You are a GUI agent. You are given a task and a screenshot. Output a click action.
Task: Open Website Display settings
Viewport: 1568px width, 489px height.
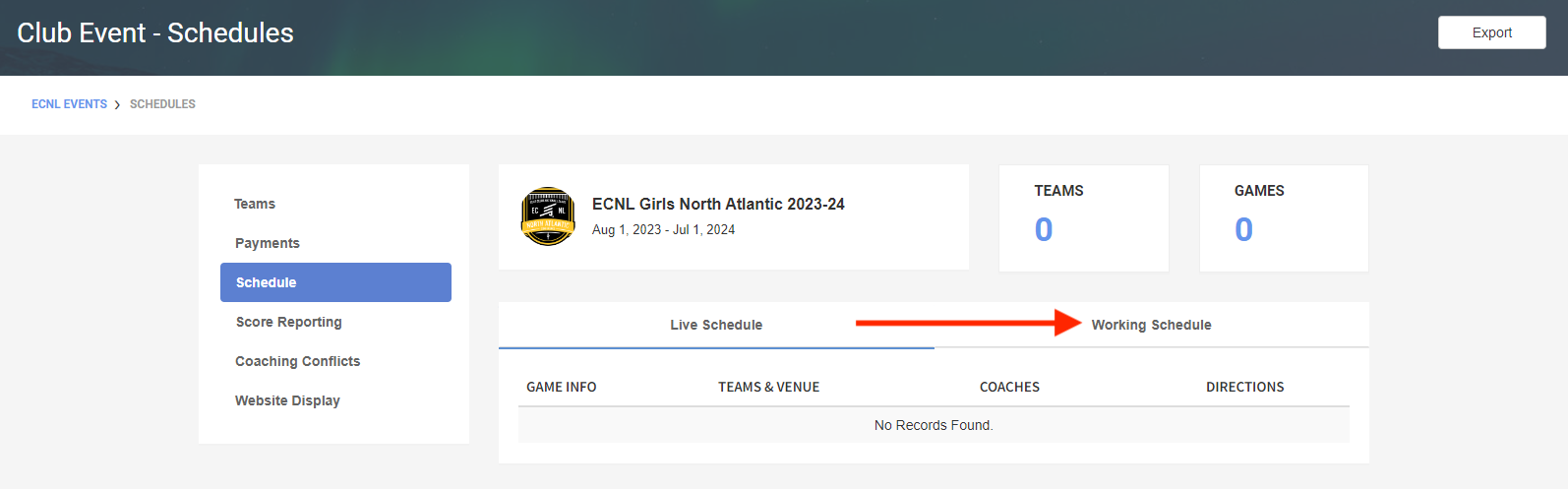click(x=287, y=400)
